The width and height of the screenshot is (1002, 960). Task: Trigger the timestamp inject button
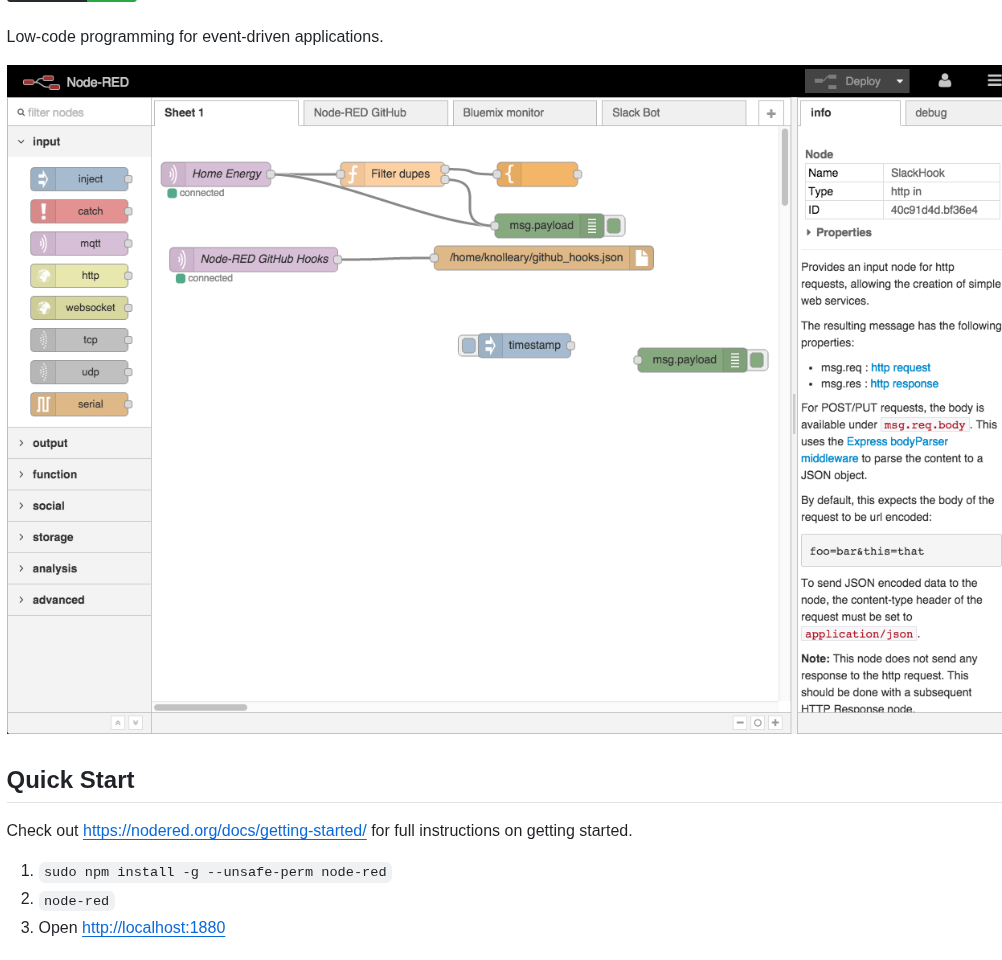pyautogui.click(x=468, y=345)
